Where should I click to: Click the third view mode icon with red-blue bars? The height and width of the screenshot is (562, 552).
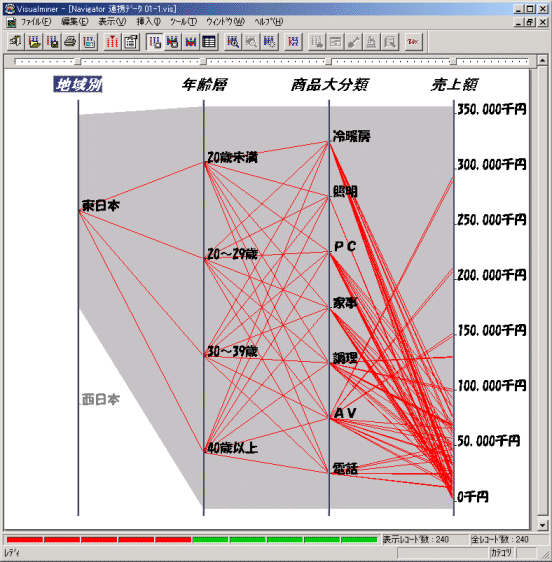191,42
